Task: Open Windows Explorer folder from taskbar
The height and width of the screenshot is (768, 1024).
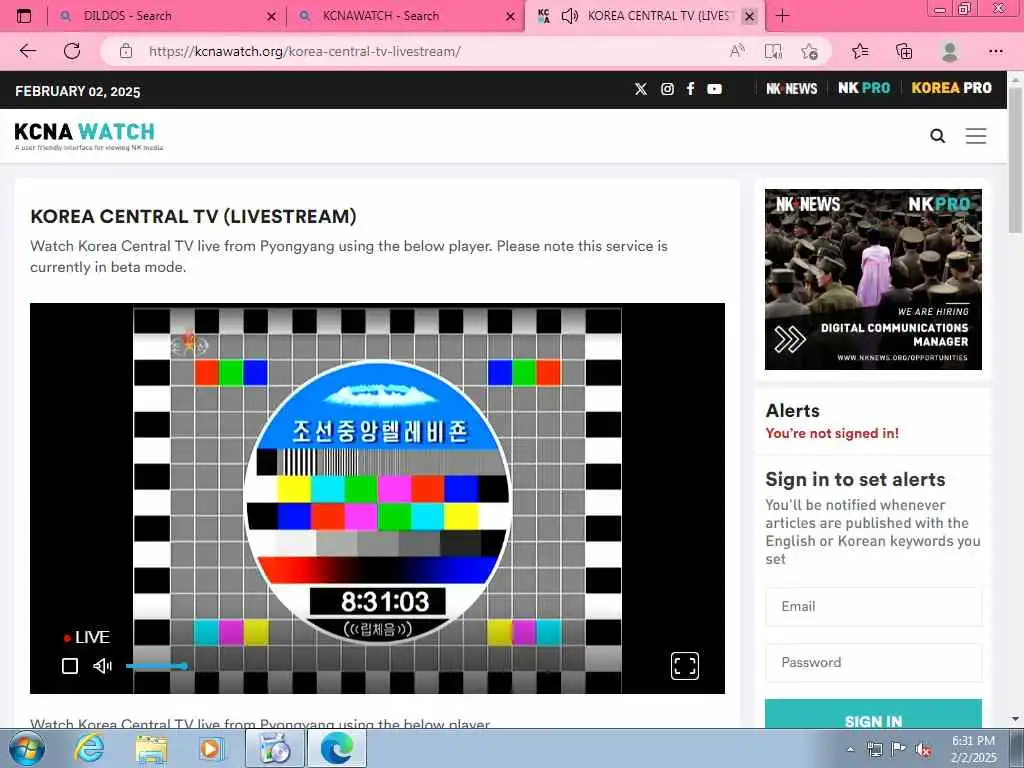Action: 152,748
